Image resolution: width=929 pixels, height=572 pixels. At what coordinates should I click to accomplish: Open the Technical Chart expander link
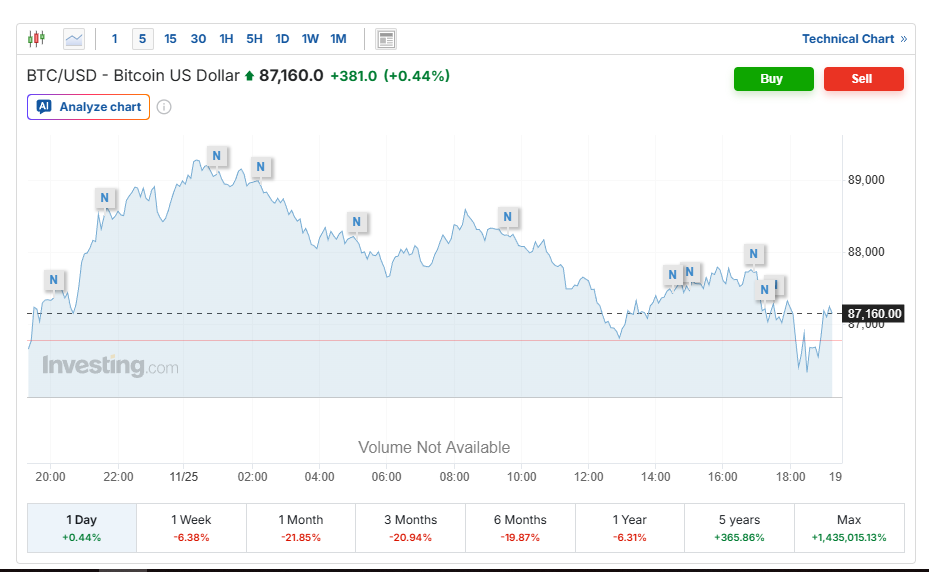(x=854, y=39)
